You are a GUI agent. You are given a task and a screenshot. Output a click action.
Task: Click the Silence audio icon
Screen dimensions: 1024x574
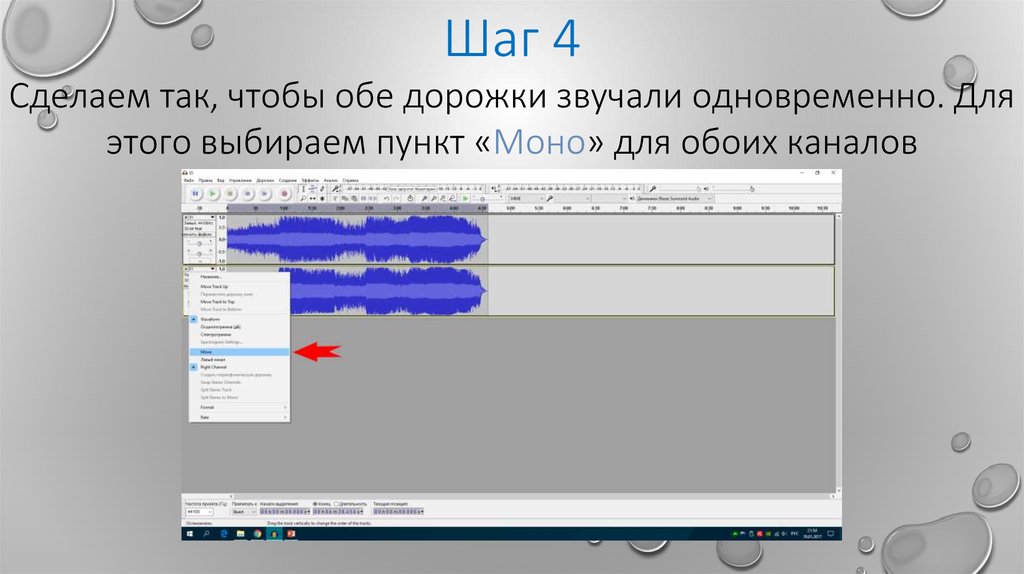[x=373, y=199]
